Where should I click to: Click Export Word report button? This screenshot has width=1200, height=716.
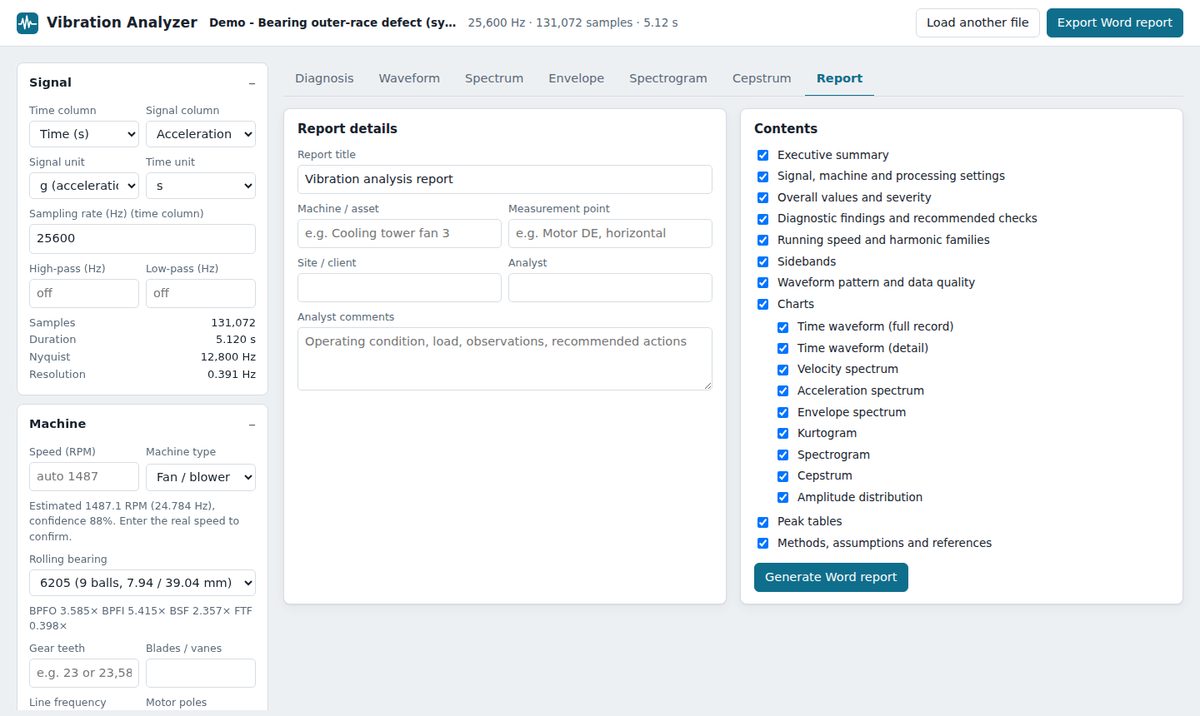[x=1115, y=23]
